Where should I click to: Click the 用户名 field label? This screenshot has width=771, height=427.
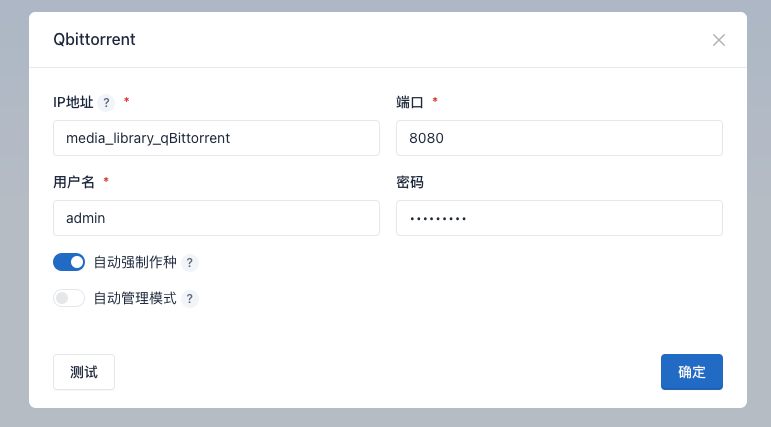pyautogui.click(x=73, y=182)
